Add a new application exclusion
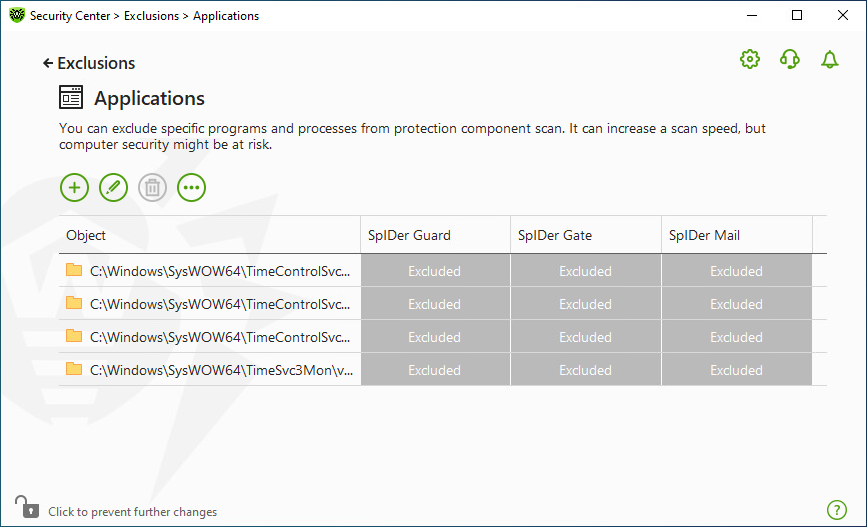This screenshot has width=867, height=527. click(x=74, y=187)
